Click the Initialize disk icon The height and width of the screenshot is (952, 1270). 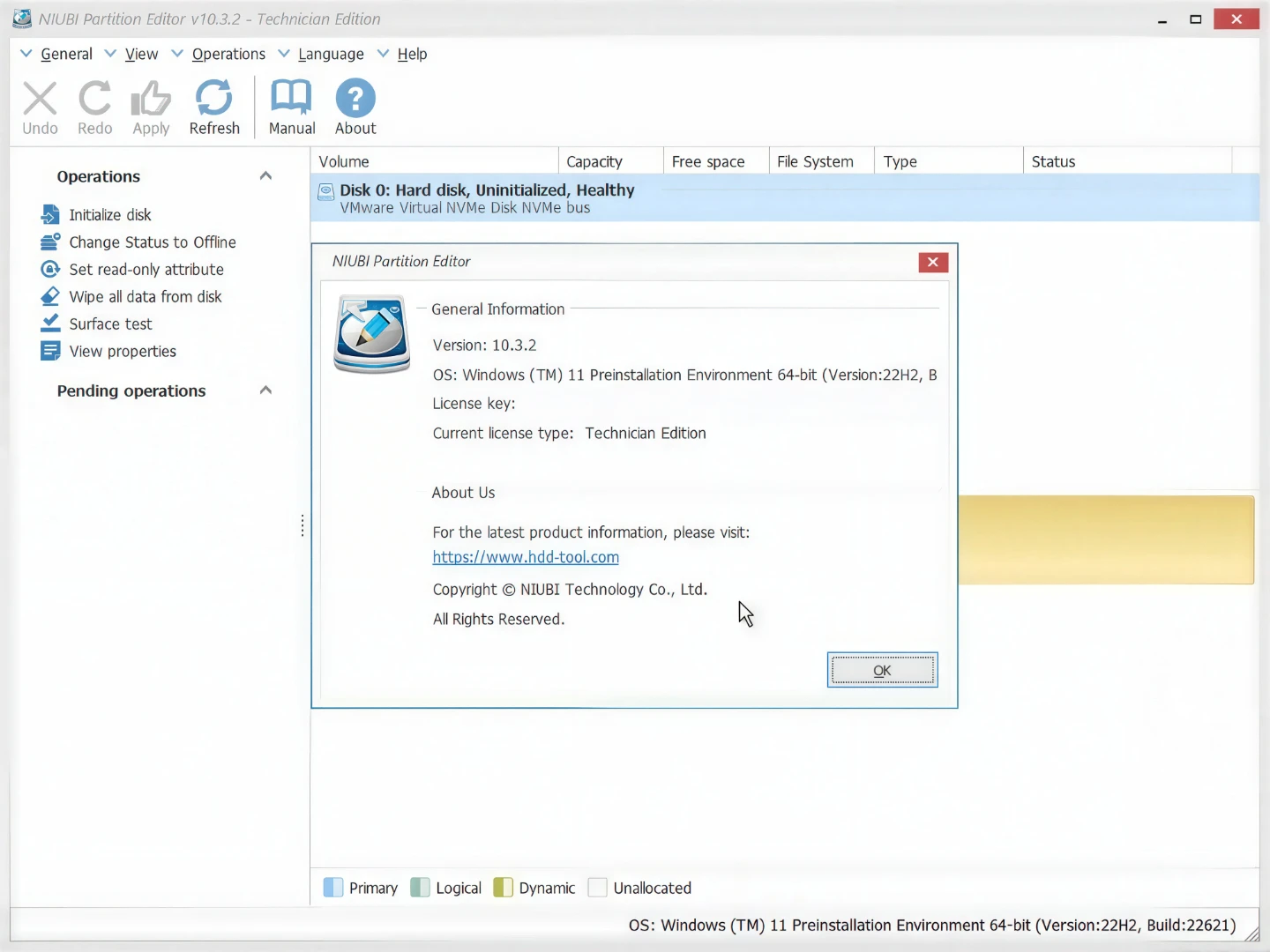click(x=50, y=214)
